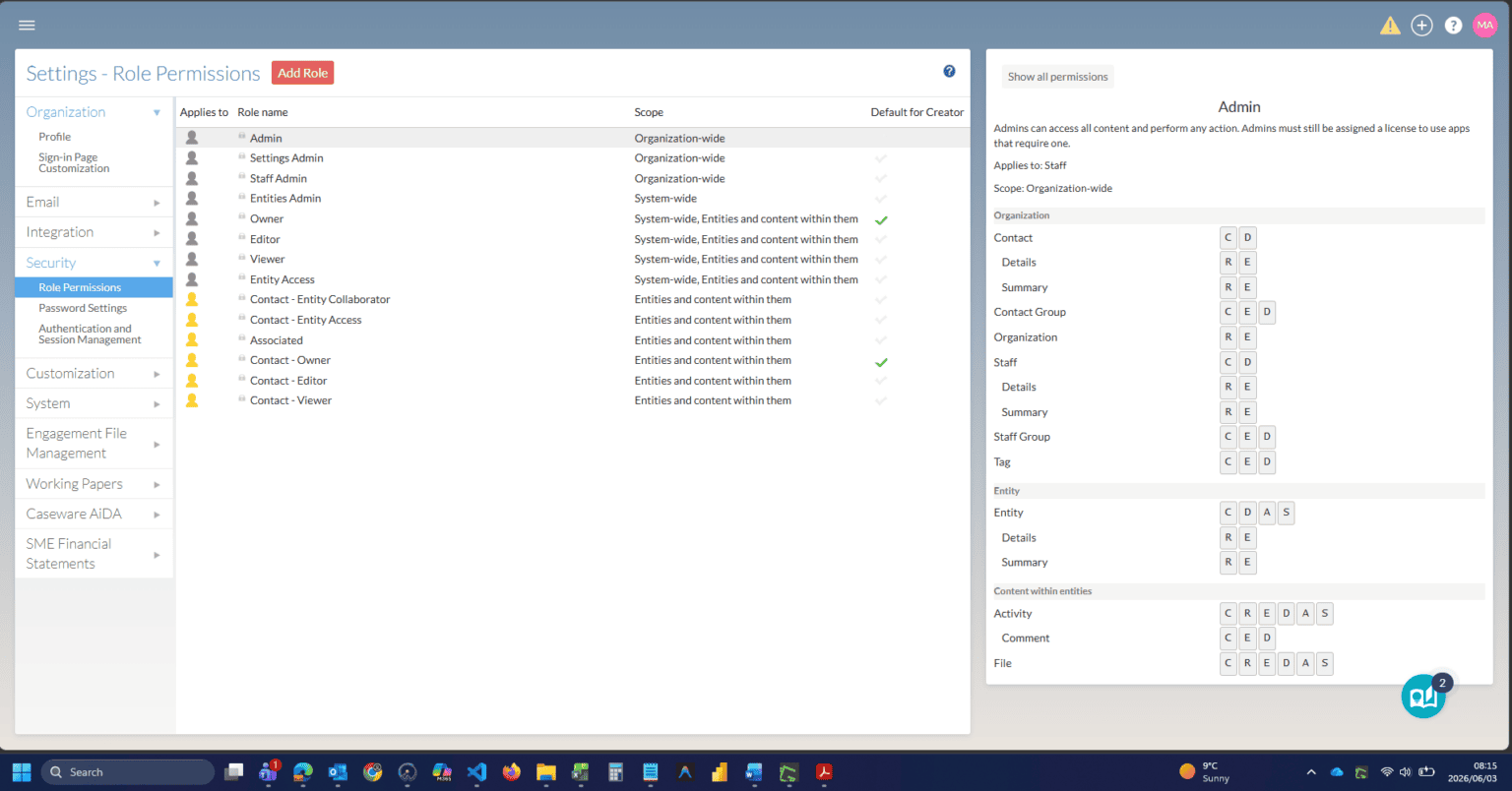
Task: Click the yellow warning triangle icon
Action: click(x=1390, y=26)
